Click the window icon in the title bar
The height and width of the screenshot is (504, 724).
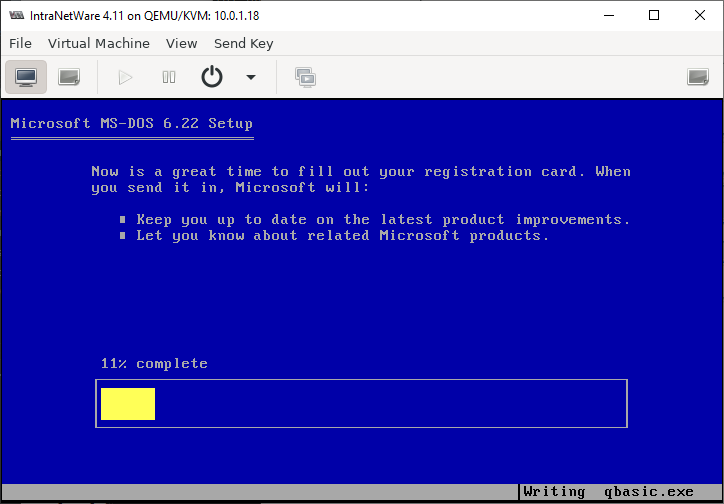16,15
